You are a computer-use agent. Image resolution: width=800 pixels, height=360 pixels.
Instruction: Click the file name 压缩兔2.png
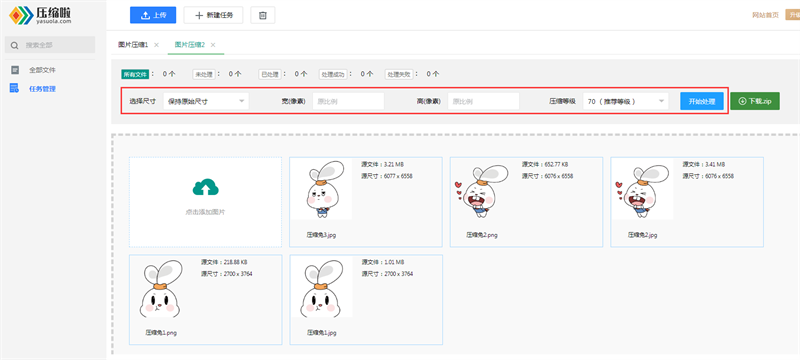click(482, 235)
